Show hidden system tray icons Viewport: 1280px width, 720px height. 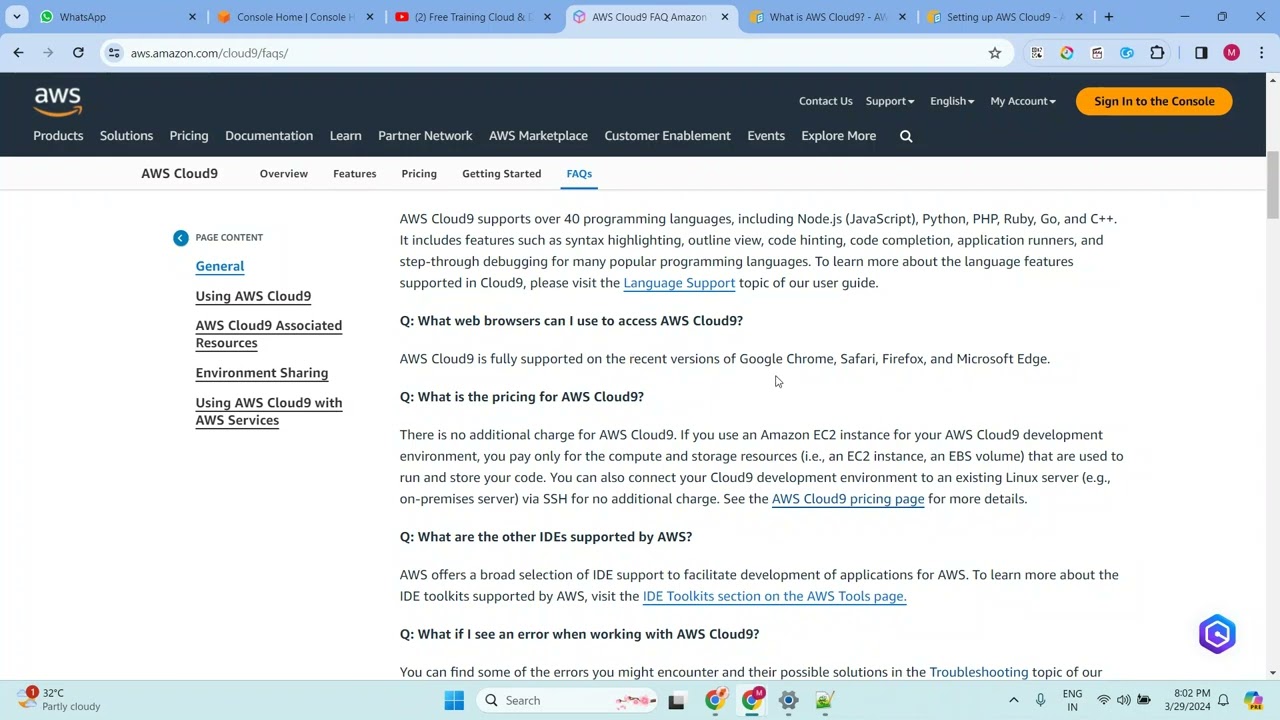tap(1013, 700)
